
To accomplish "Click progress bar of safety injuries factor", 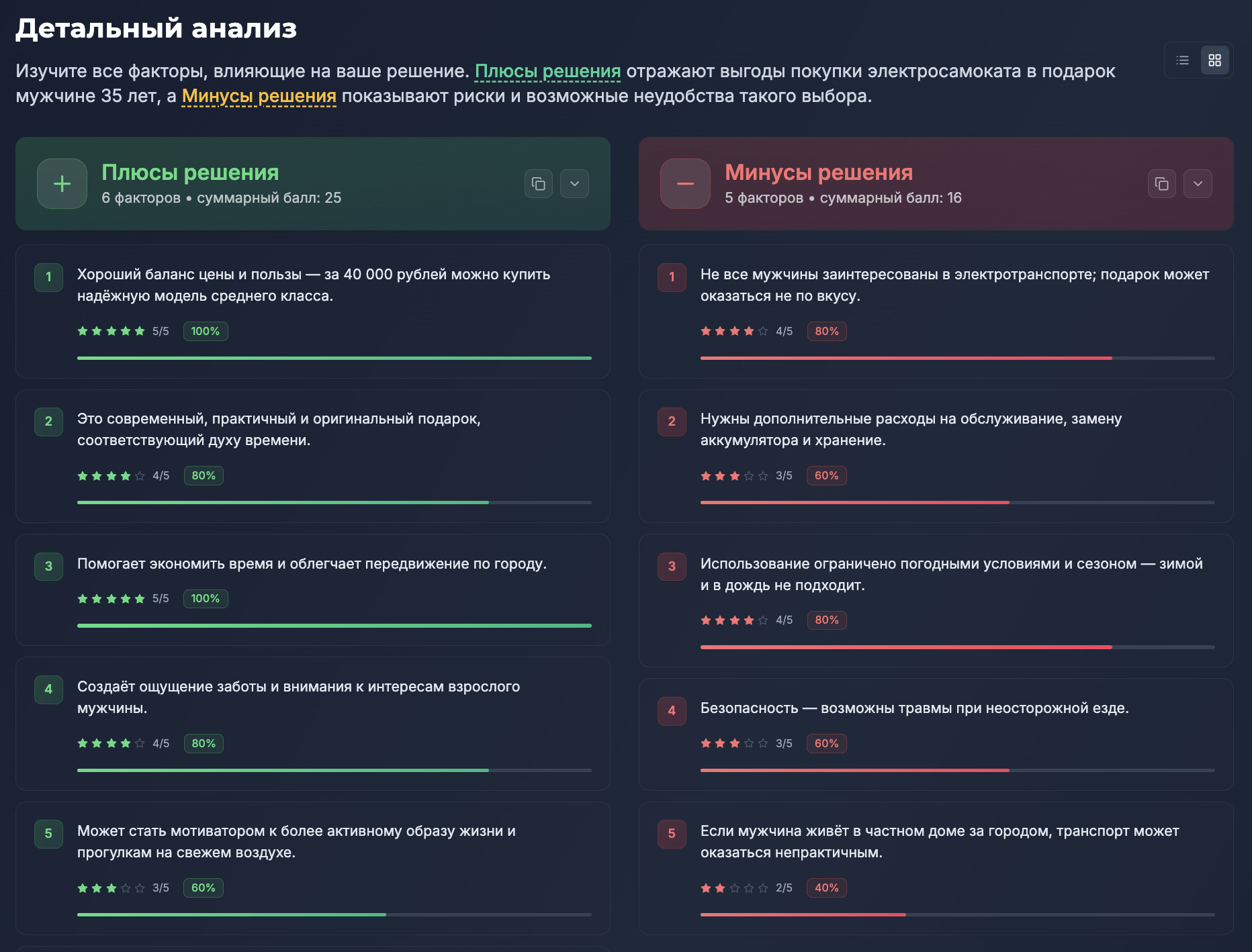I will coord(957,770).
